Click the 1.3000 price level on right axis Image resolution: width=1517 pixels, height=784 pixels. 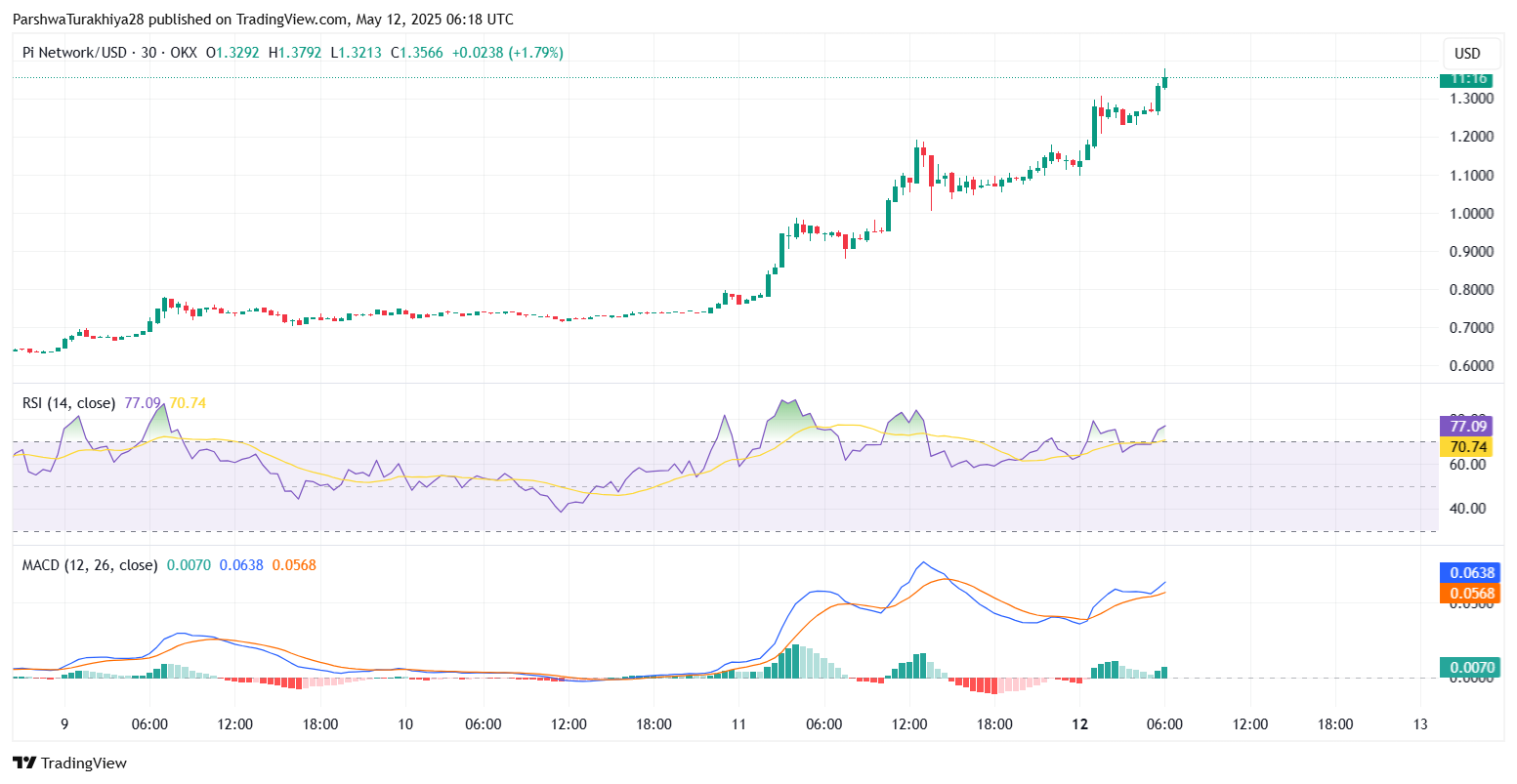pos(1470,98)
